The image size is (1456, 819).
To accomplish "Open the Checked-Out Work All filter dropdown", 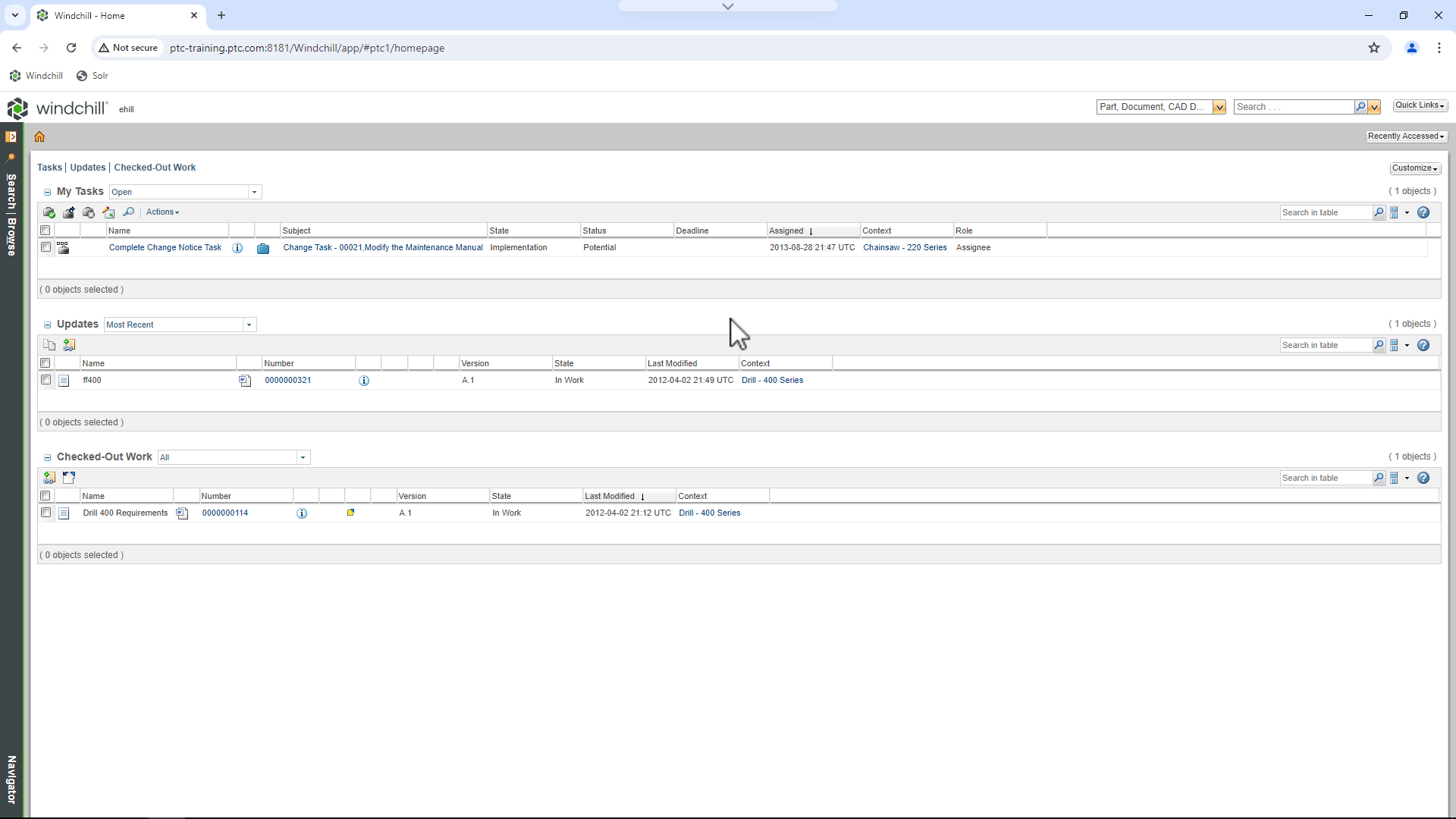I will [x=303, y=457].
